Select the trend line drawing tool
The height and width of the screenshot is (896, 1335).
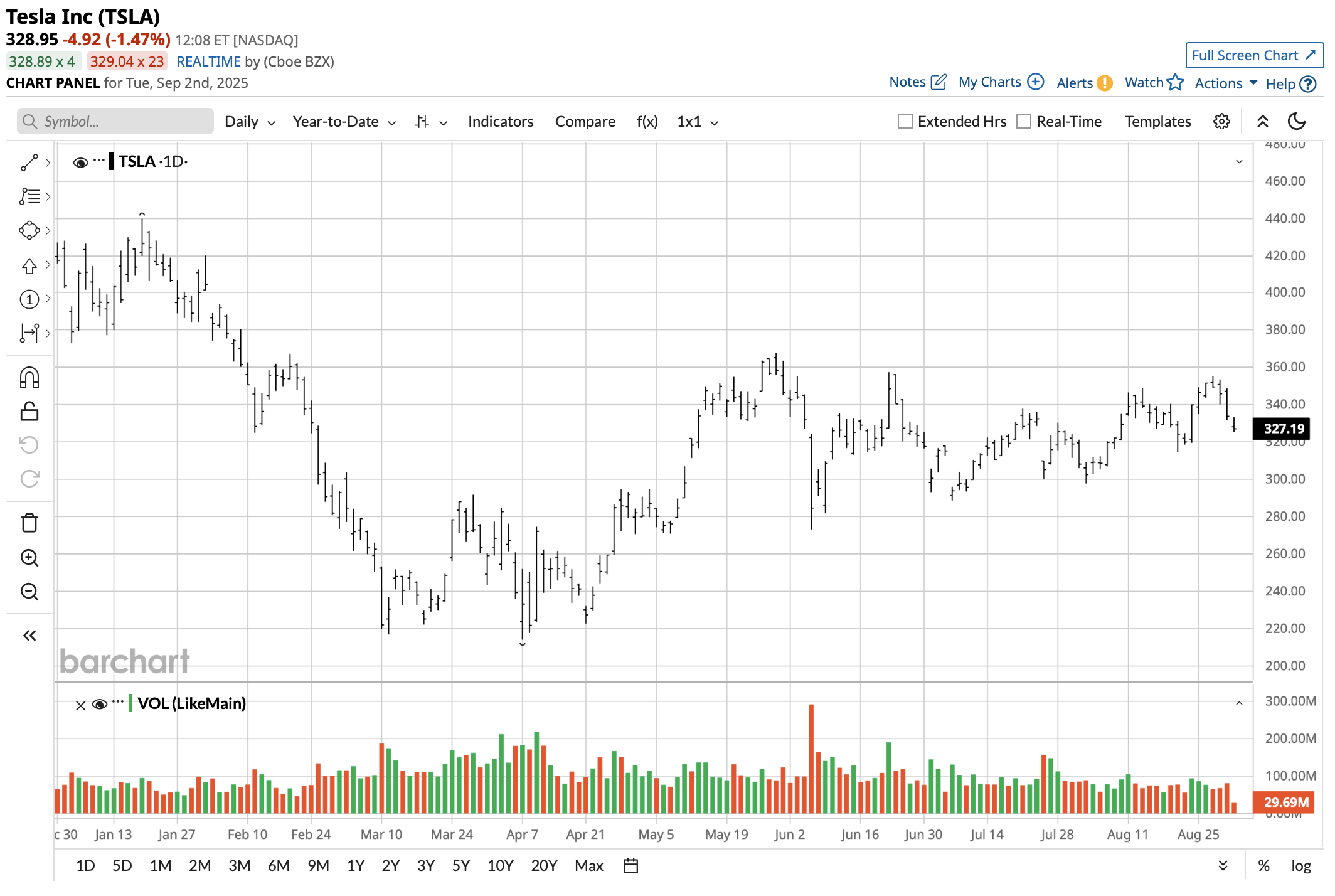point(29,163)
